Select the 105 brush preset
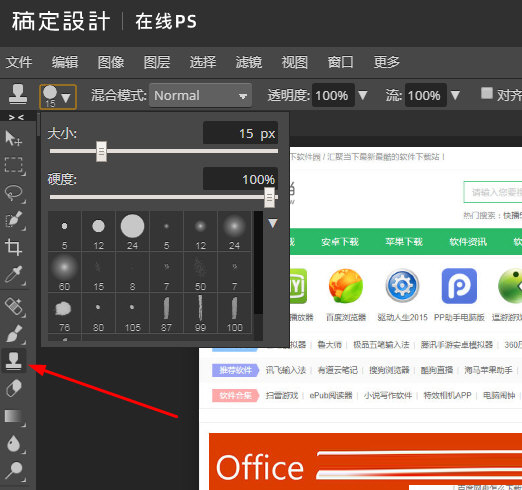The height and width of the screenshot is (490, 522). point(132,313)
